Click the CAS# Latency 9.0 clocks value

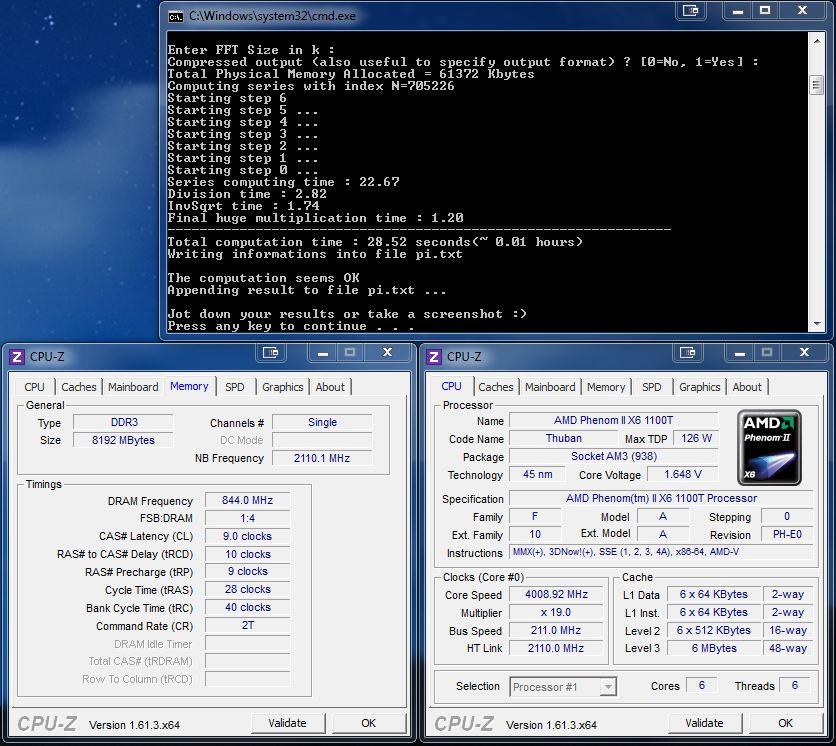[x=247, y=536]
